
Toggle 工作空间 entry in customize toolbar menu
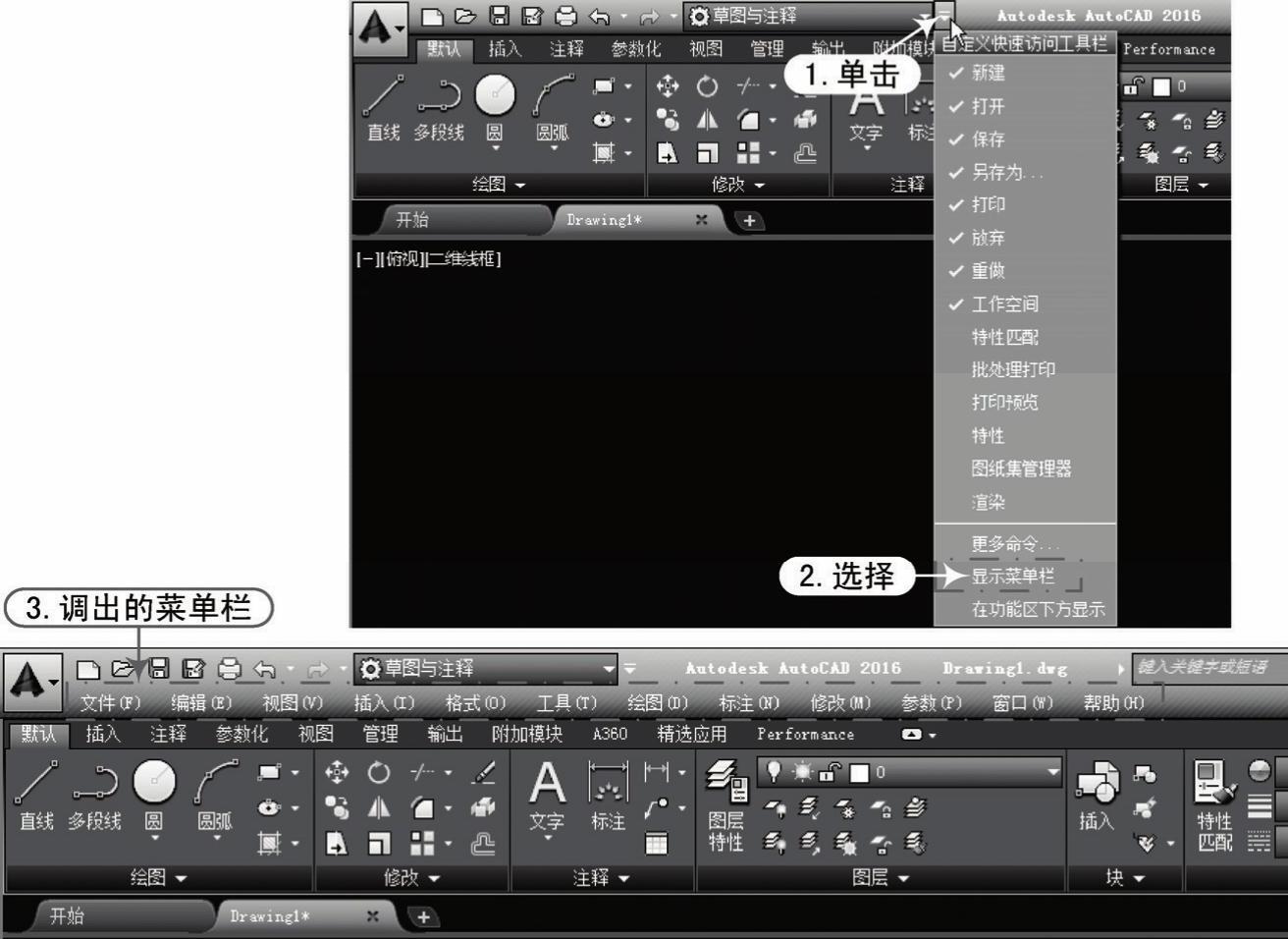[1025, 304]
